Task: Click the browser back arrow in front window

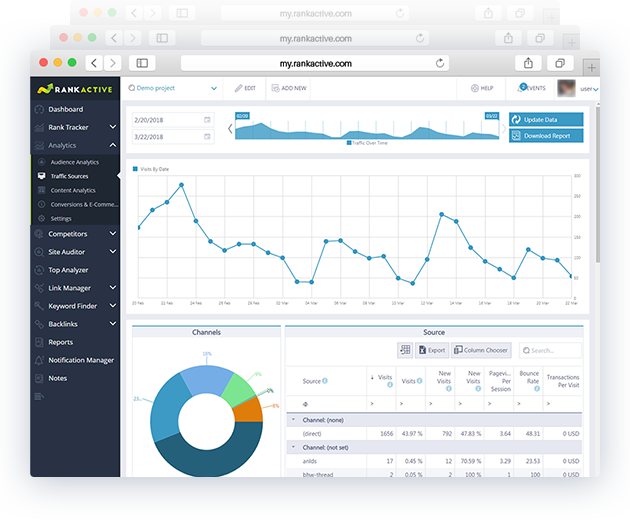Action: coord(94,63)
